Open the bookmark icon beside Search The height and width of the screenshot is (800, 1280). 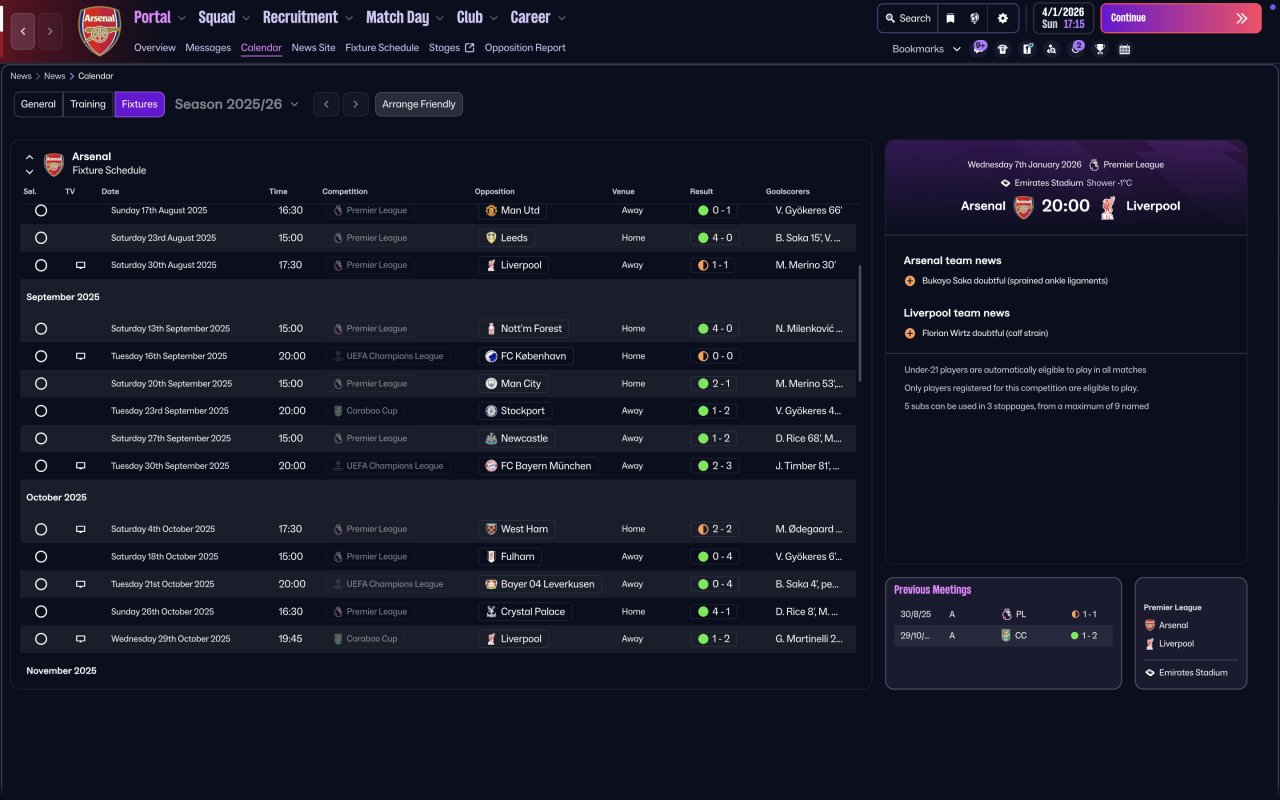950,18
